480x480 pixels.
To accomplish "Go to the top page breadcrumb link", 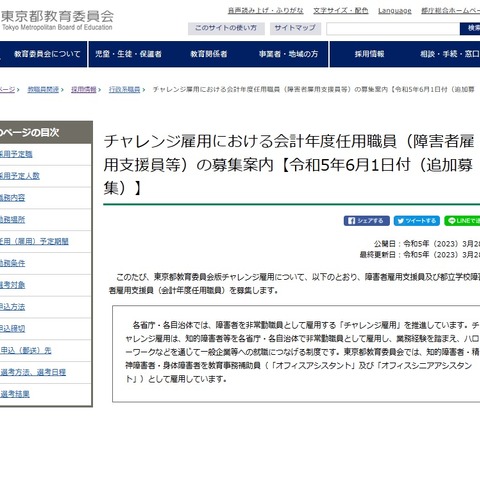I will (x=7, y=89).
